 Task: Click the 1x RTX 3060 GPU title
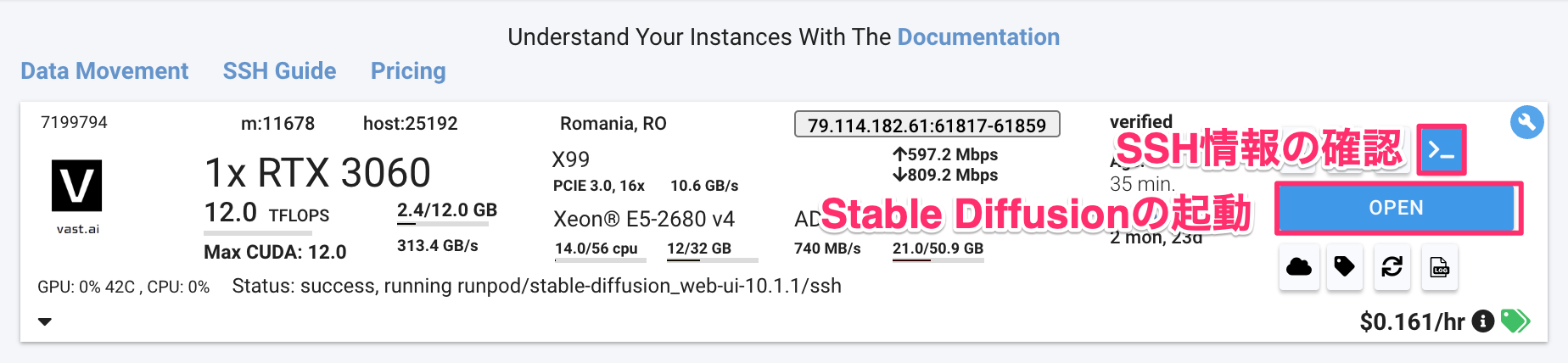click(x=318, y=173)
